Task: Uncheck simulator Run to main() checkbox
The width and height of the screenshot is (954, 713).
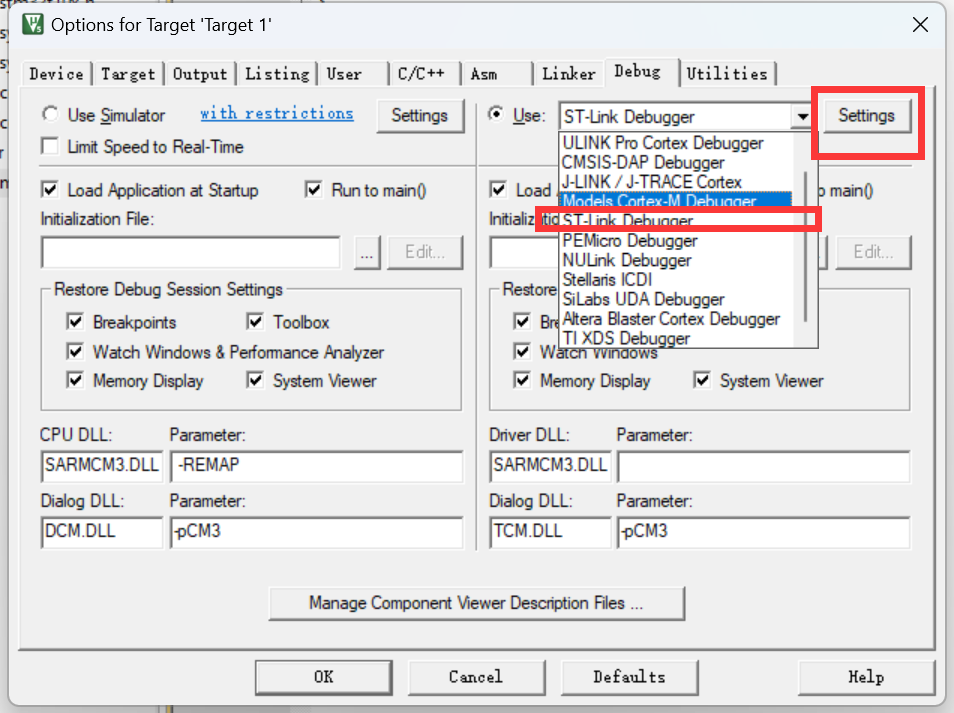Action: [x=313, y=190]
